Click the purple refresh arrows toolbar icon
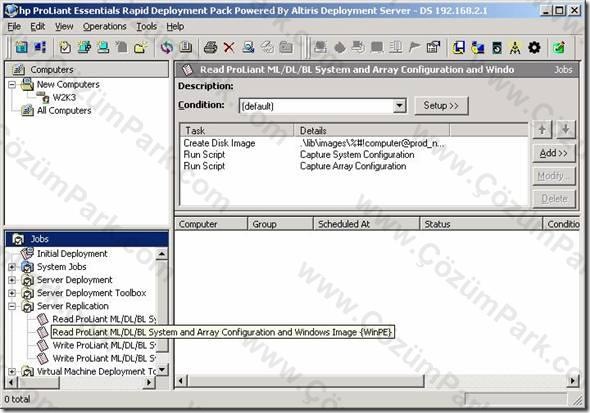Image resolution: width=590 pixels, height=413 pixels. tap(167, 48)
